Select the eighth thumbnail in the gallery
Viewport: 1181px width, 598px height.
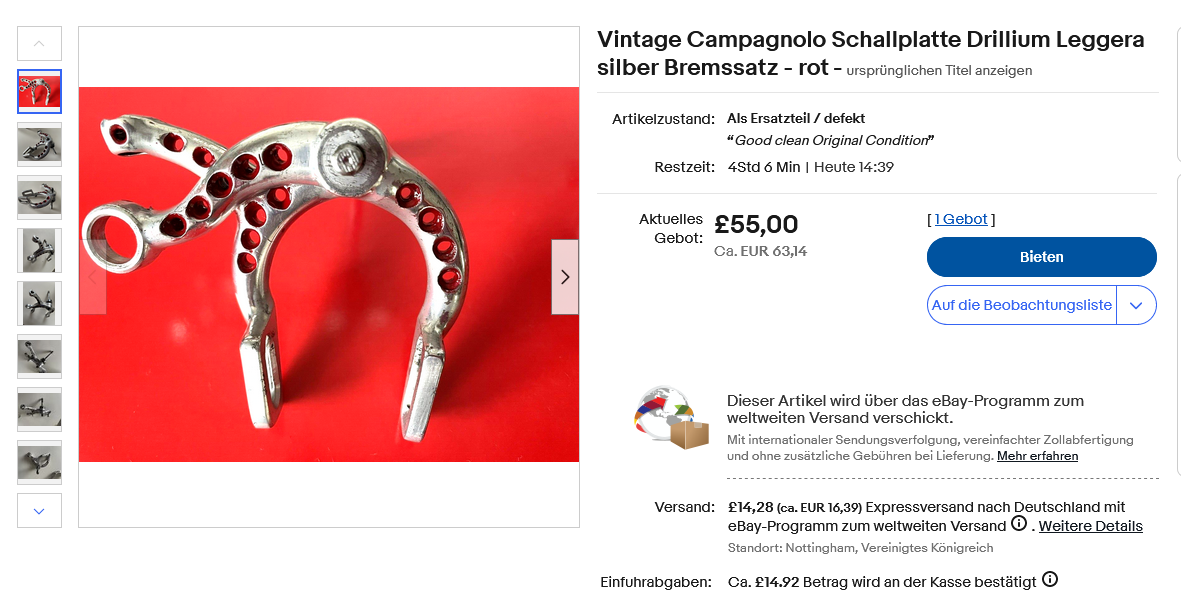click(40, 462)
